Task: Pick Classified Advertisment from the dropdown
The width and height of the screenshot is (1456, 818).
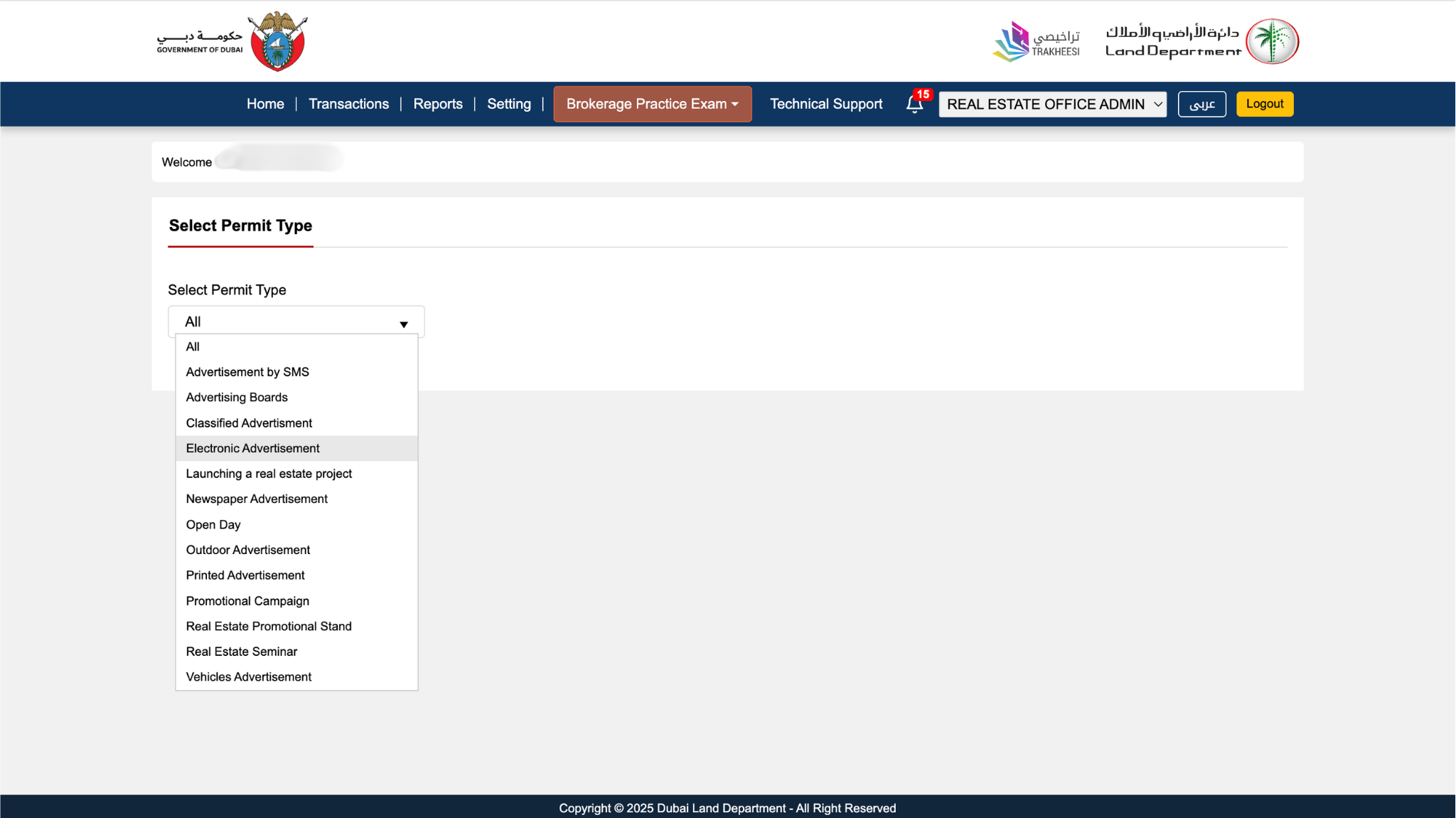Action: (249, 423)
